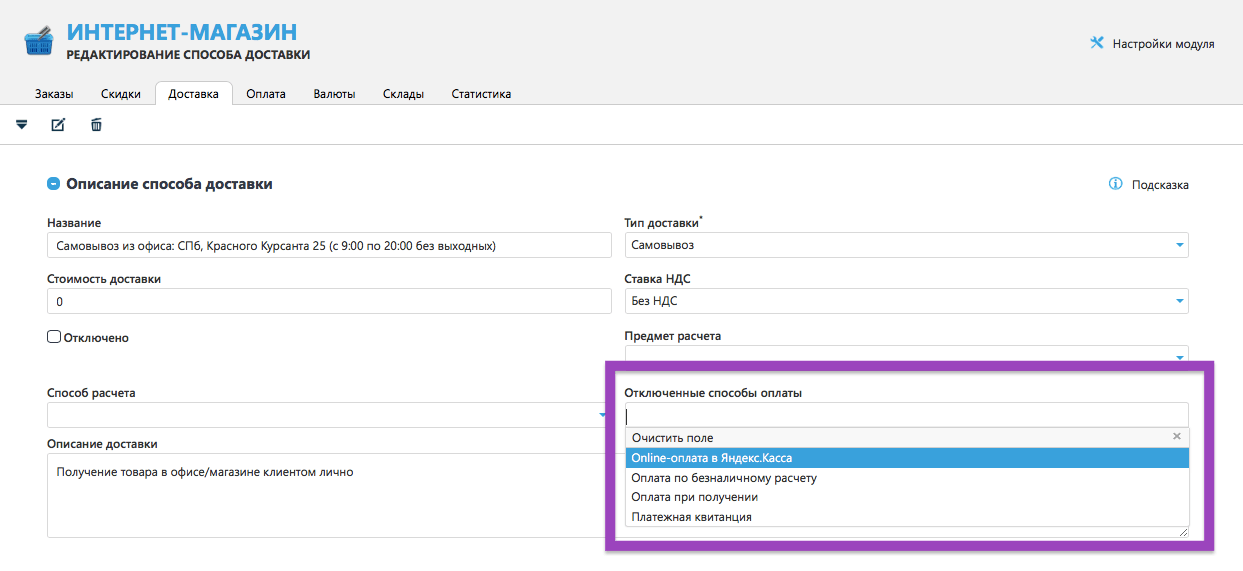This screenshot has height=571, width=1243.
Task: Switch to the Скидки tab
Action: (x=121, y=94)
